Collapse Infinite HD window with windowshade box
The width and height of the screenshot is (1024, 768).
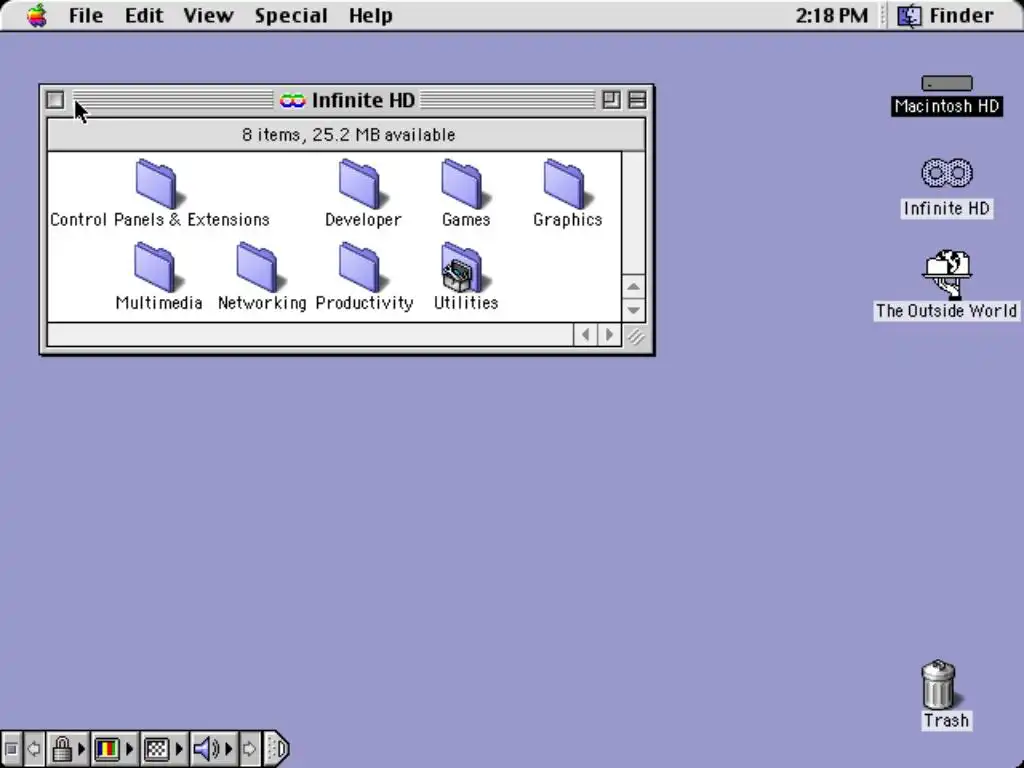pyautogui.click(x=637, y=100)
